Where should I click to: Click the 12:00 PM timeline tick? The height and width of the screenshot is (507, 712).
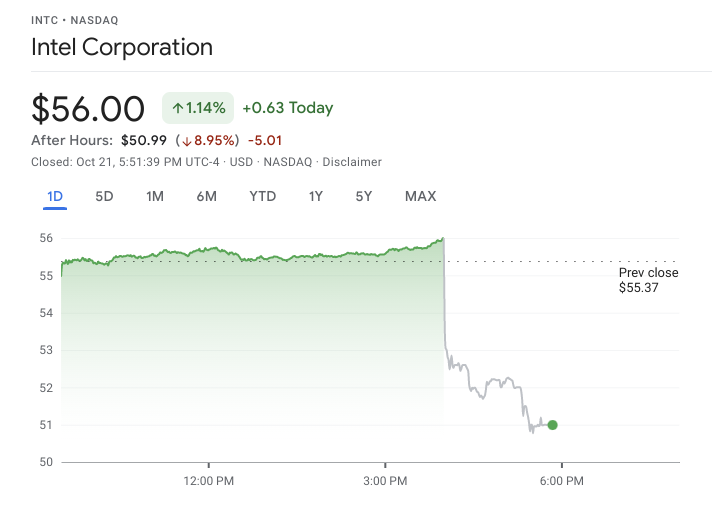(208, 481)
